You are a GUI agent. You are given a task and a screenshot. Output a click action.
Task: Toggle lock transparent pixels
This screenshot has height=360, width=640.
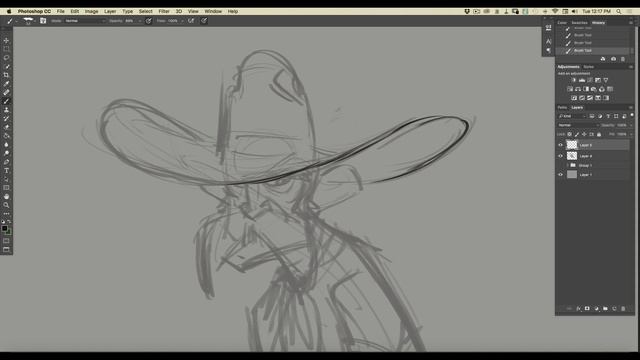point(570,134)
